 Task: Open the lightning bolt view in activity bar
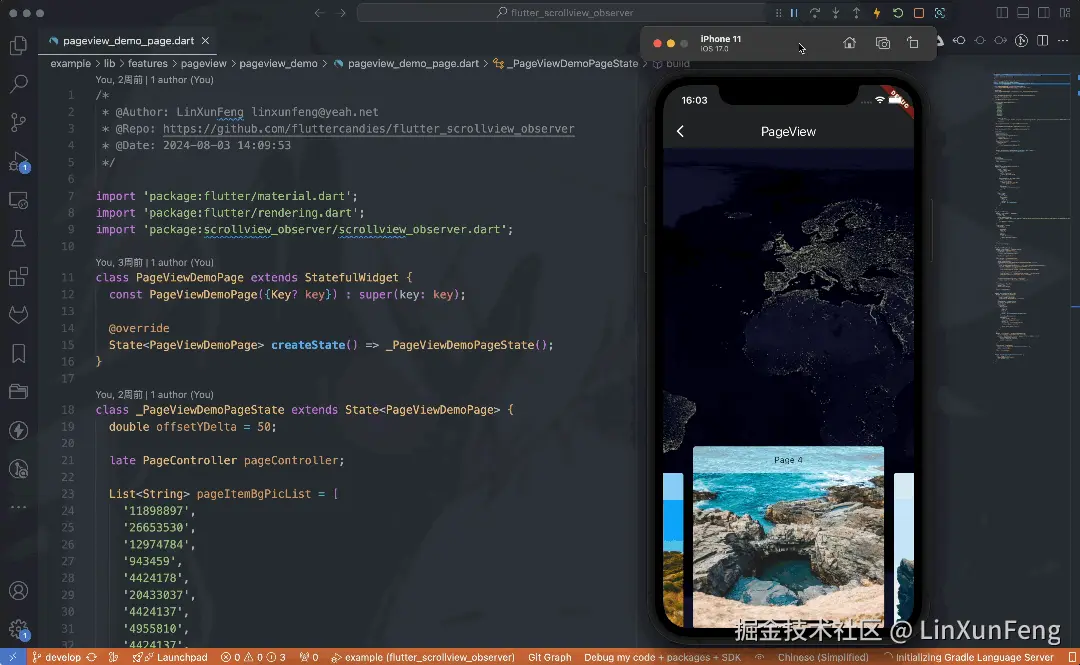(x=19, y=431)
